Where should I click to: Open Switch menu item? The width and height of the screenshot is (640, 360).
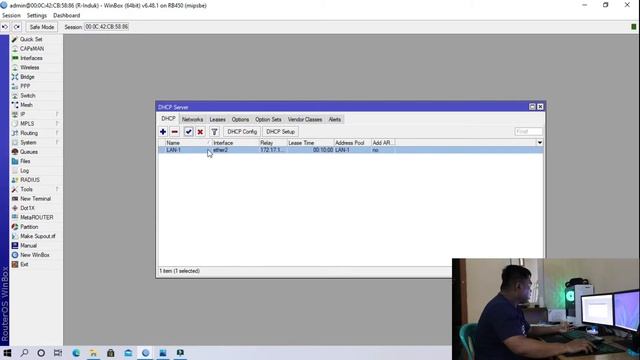coord(27,96)
